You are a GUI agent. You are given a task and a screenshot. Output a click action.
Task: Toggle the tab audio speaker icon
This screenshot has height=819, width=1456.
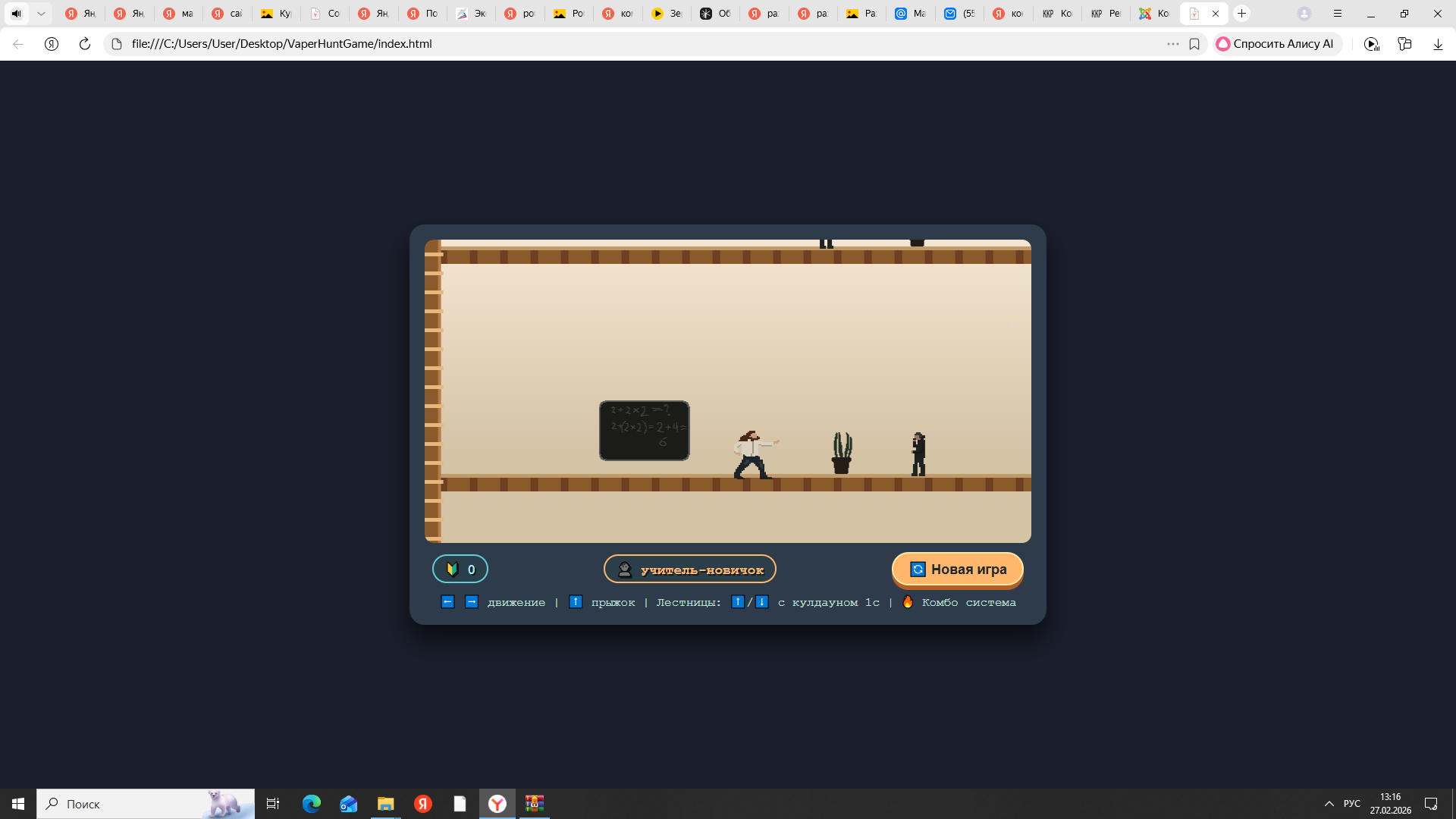(x=16, y=14)
